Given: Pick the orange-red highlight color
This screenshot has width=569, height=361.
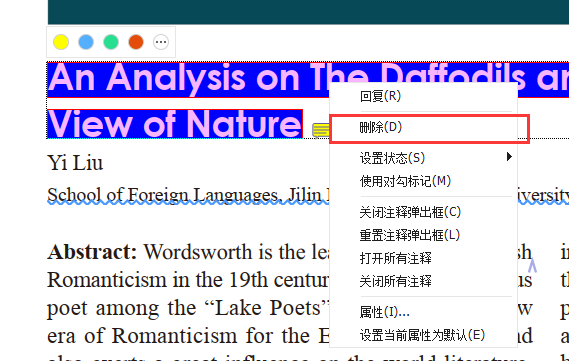Looking at the screenshot, I should point(136,42).
